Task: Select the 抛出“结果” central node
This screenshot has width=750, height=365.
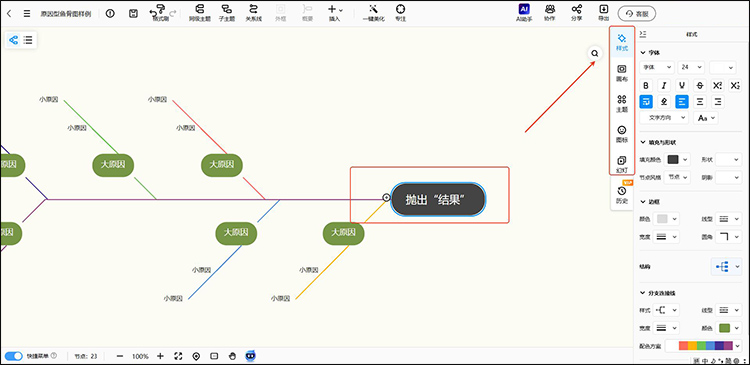Action: pyautogui.click(x=438, y=199)
